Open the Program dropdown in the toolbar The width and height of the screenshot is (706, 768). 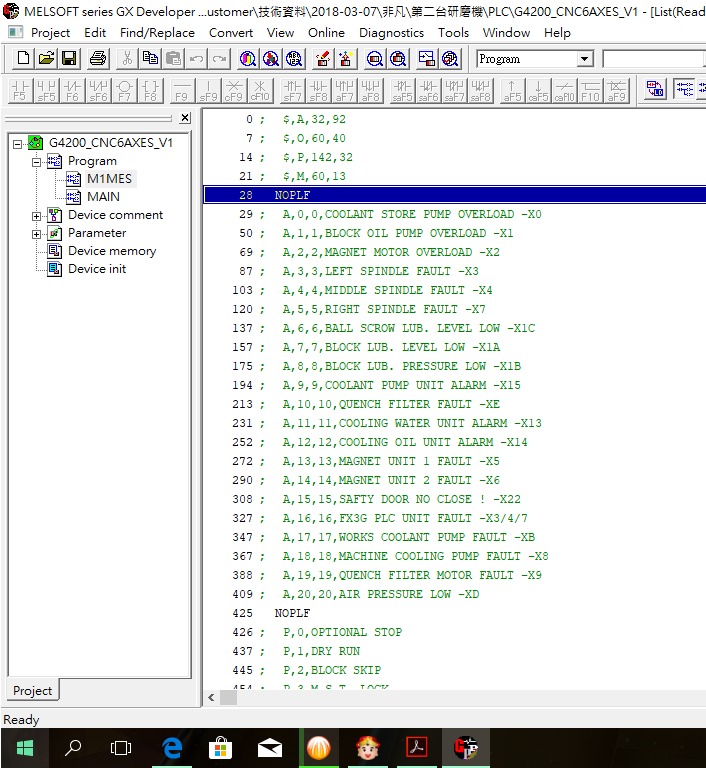pos(585,59)
